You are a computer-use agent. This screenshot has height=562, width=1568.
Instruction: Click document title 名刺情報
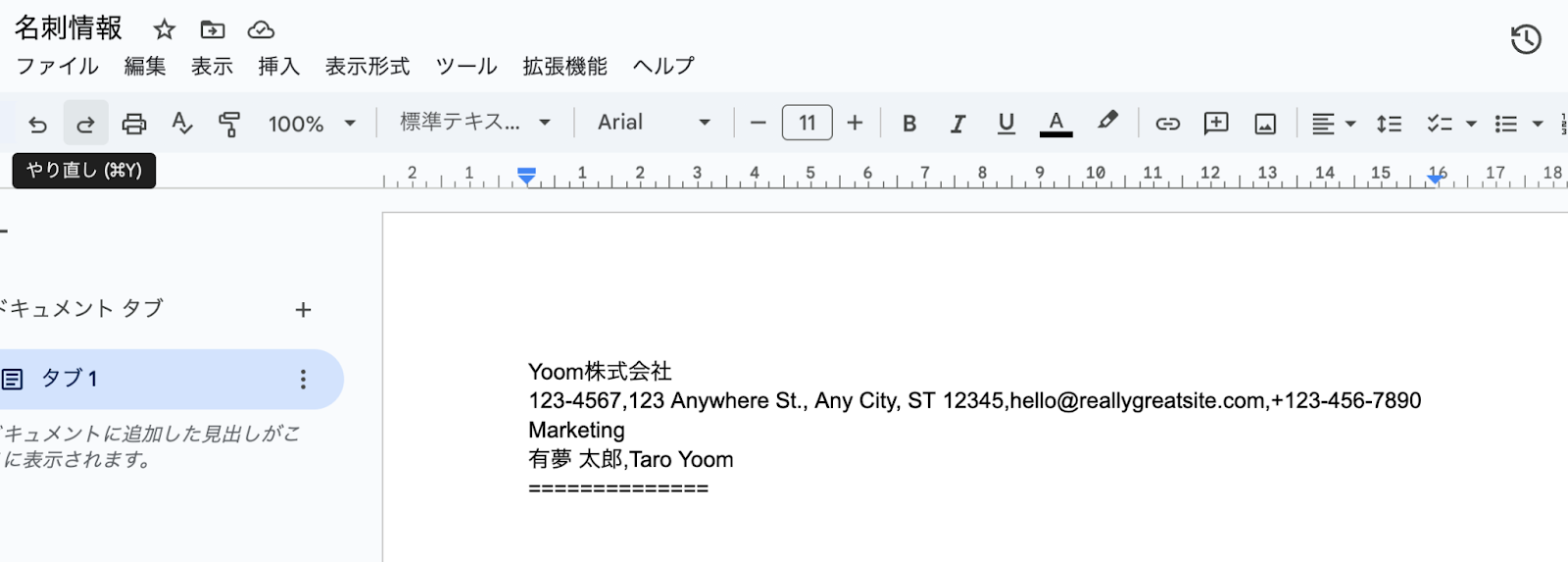coord(68,27)
